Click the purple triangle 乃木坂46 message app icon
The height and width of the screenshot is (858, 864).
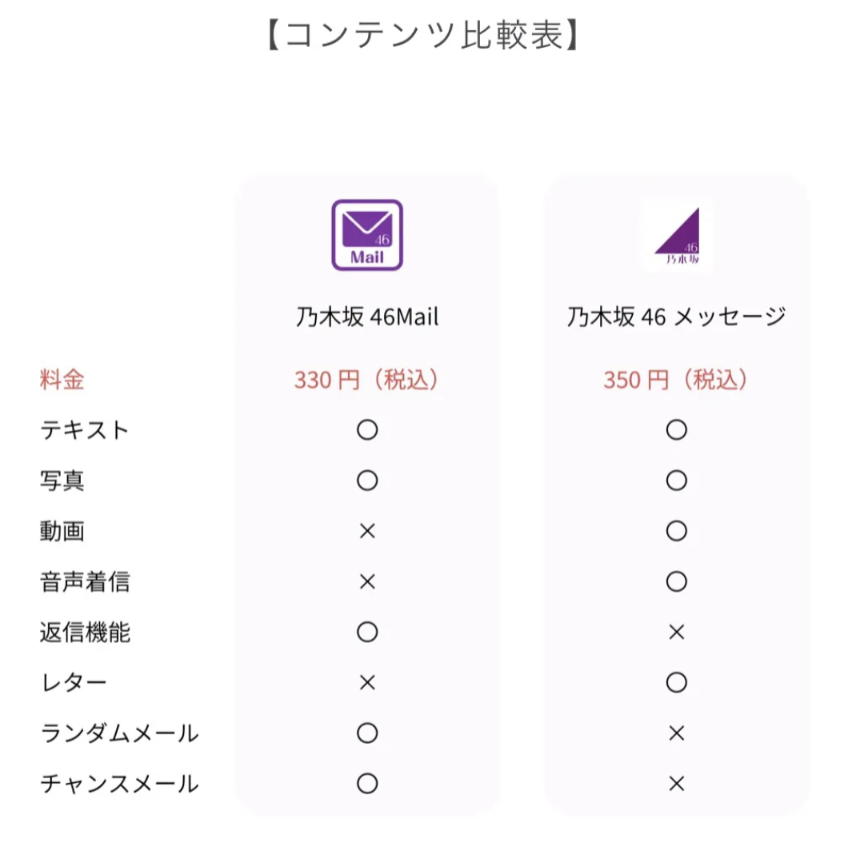(676, 235)
